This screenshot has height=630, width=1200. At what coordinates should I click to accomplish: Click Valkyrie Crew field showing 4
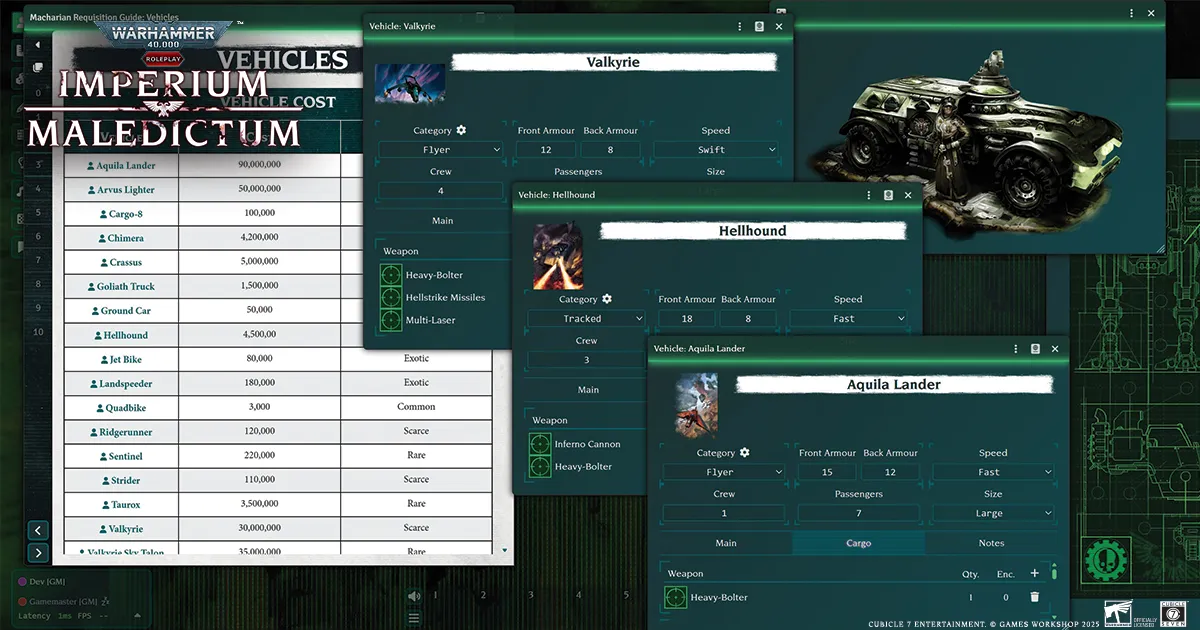(441, 191)
